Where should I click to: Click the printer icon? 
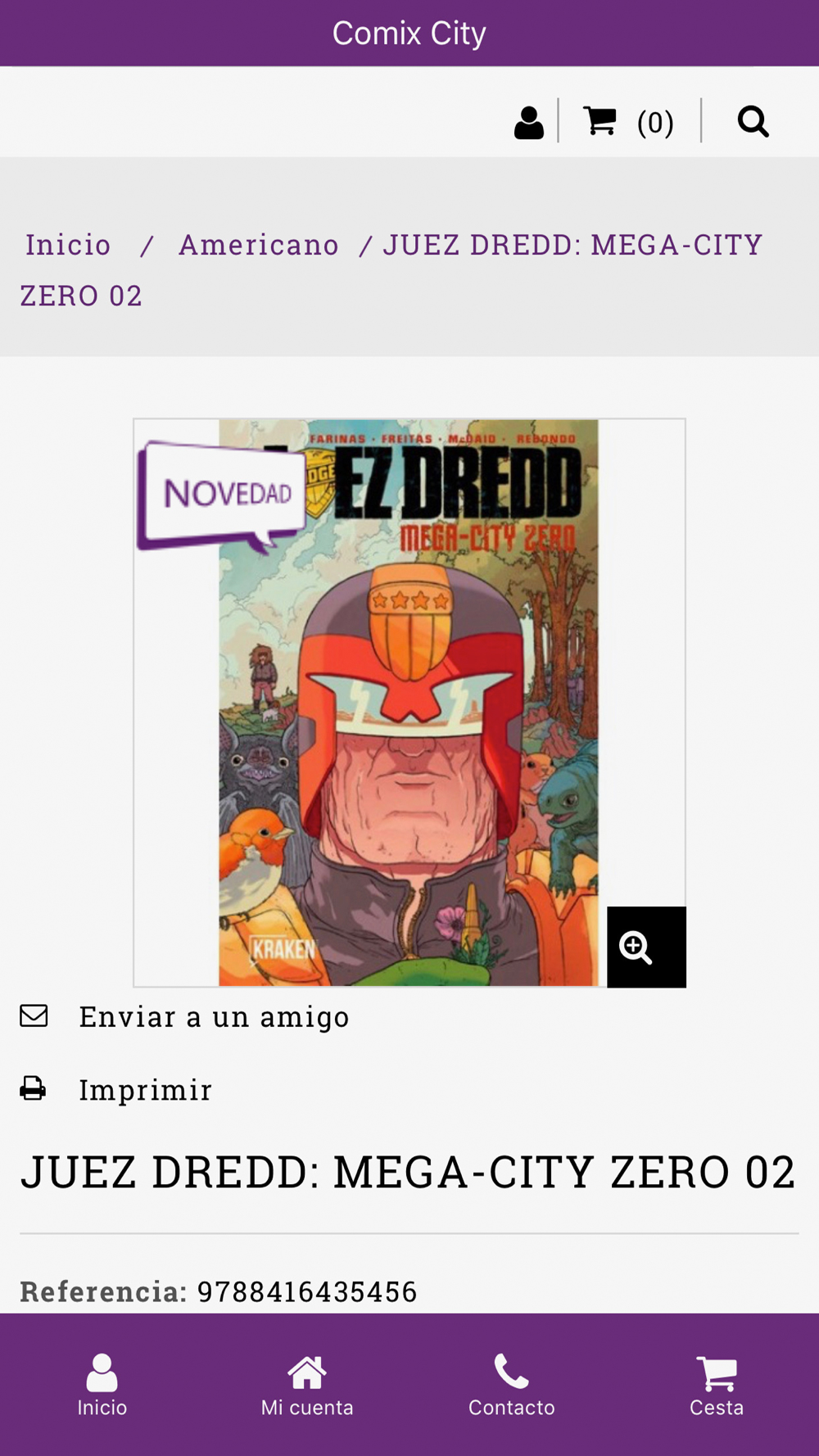pyautogui.click(x=33, y=1088)
